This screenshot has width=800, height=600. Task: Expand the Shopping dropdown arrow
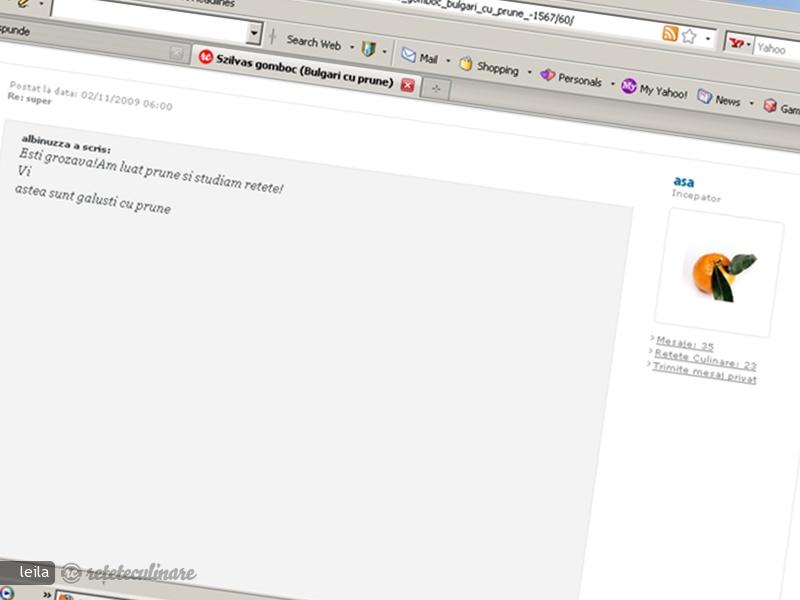coord(529,72)
